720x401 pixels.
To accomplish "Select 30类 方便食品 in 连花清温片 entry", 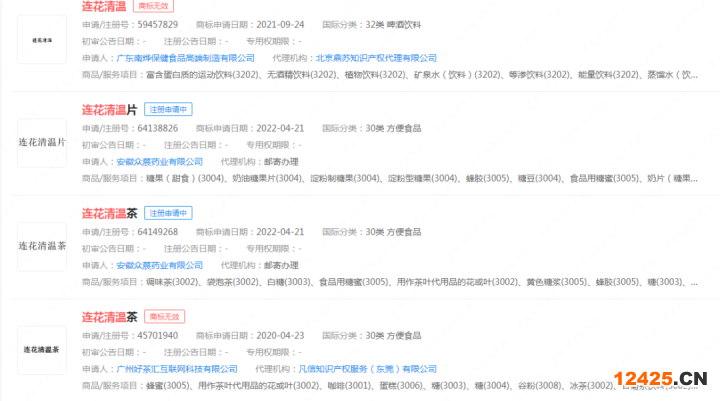I will [x=393, y=129].
